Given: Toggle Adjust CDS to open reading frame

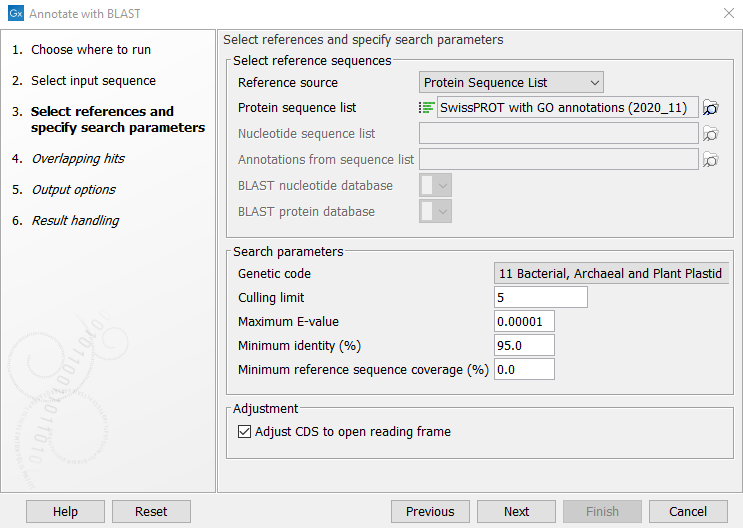Looking at the screenshot, I should click(x=245, y=432).
